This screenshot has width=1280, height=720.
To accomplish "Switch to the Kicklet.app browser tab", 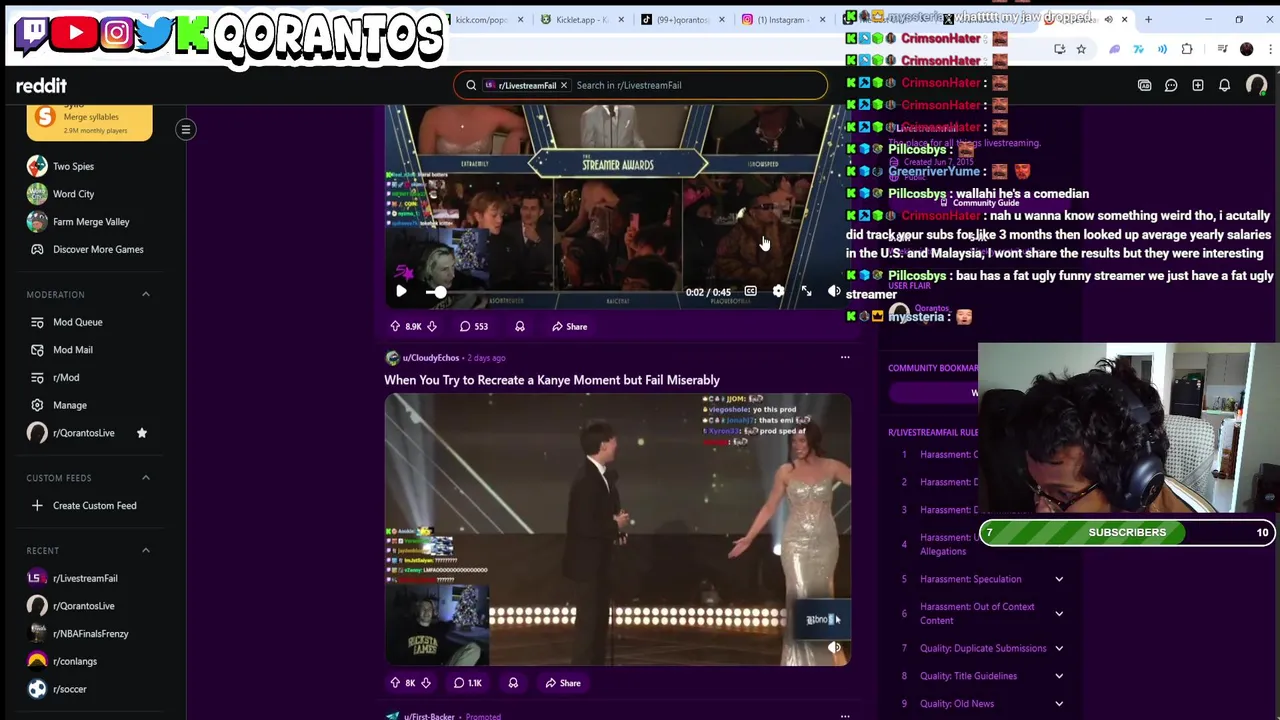I will pos(581,19).
